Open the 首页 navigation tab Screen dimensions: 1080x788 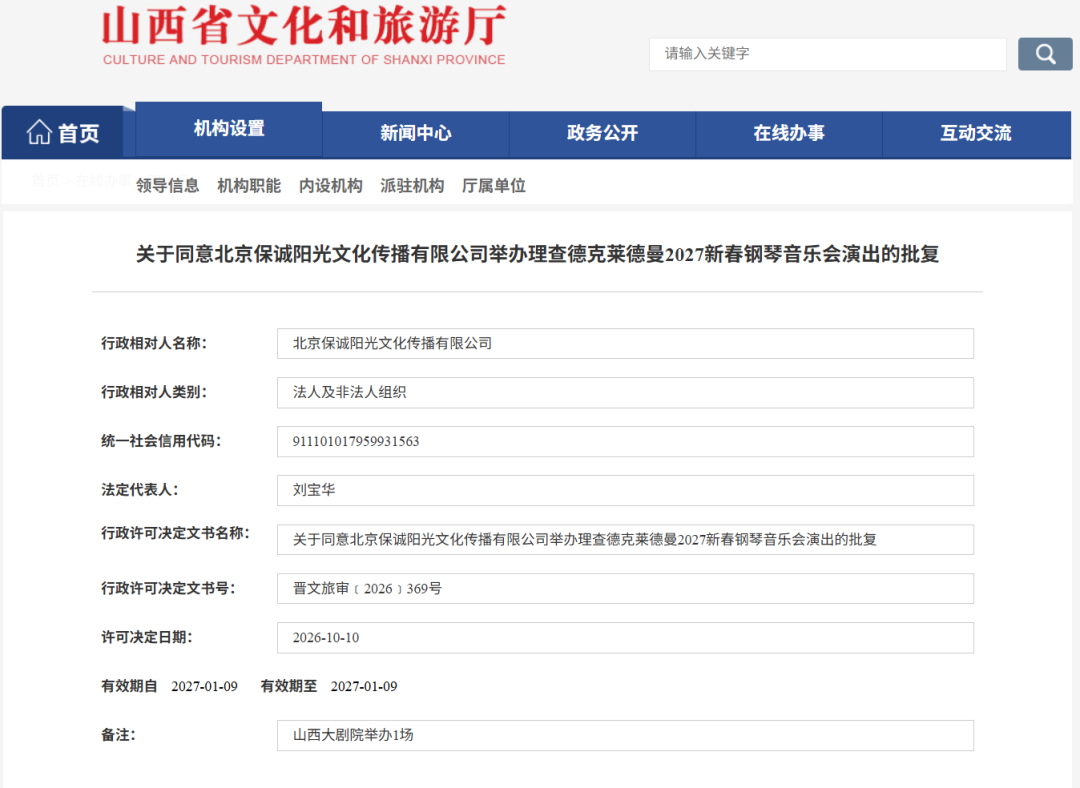(x=63, y=132)
